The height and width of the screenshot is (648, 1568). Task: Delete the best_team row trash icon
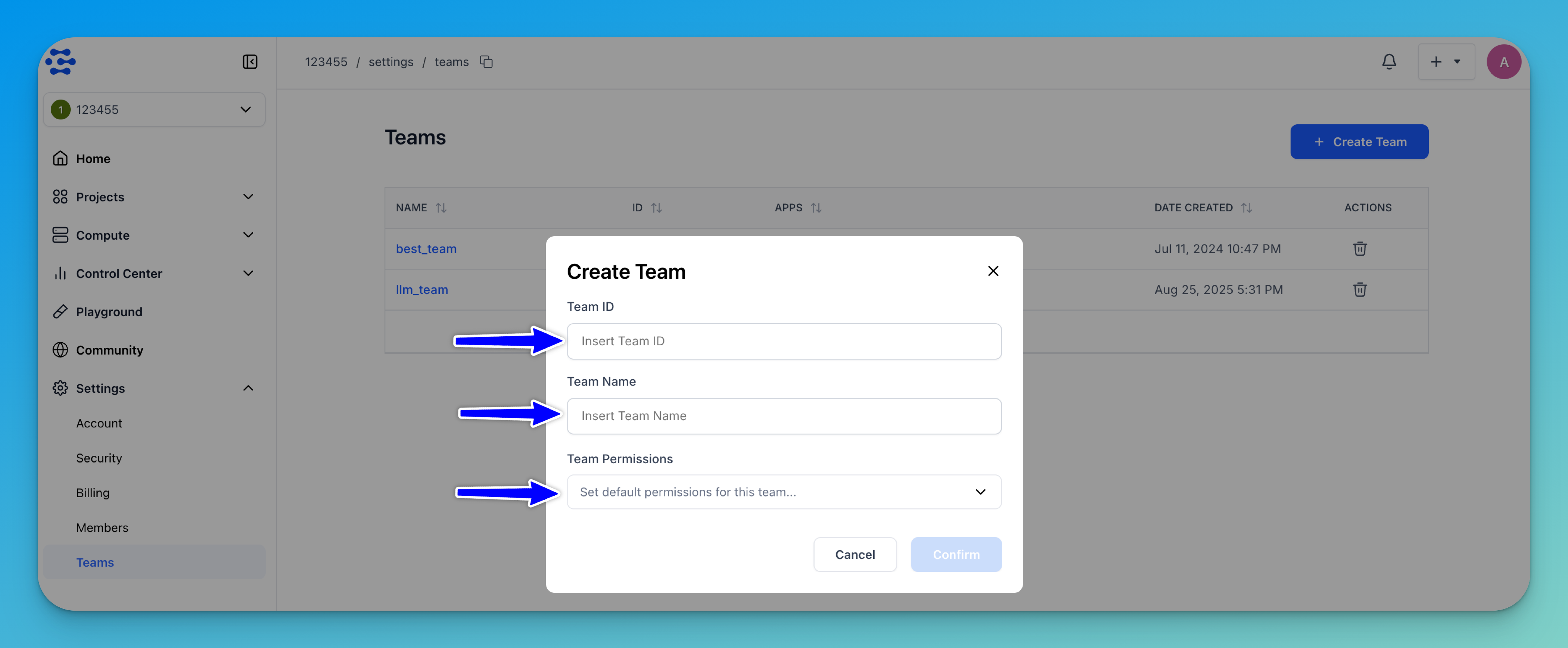pos(1359,248)
